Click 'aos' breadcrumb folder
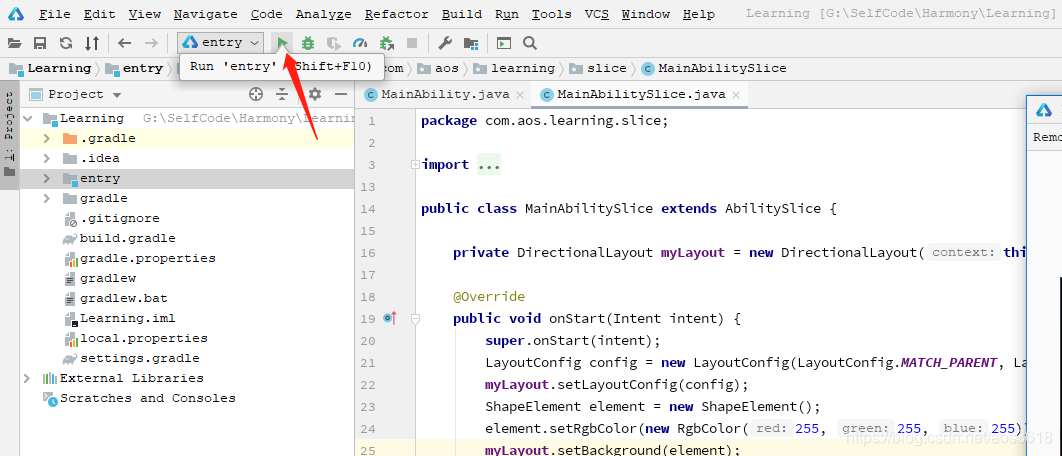1062x456 pixels. 438,68
